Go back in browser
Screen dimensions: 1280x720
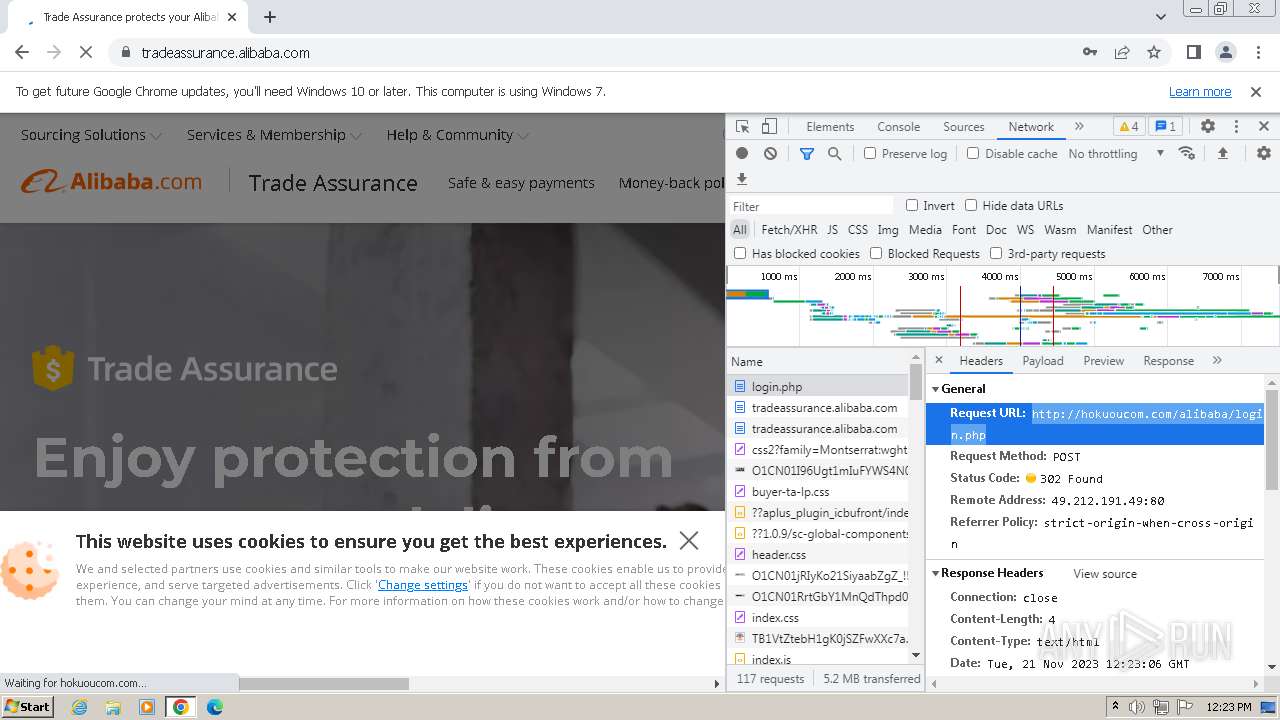22,52
